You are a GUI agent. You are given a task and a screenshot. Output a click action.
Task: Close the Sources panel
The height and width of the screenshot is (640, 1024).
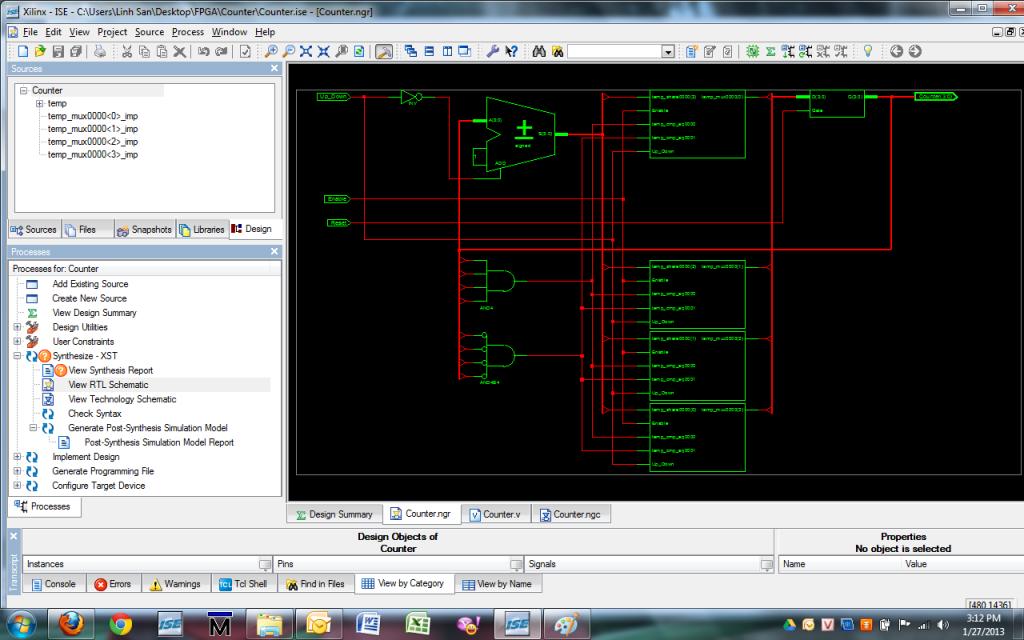point(275,69)
